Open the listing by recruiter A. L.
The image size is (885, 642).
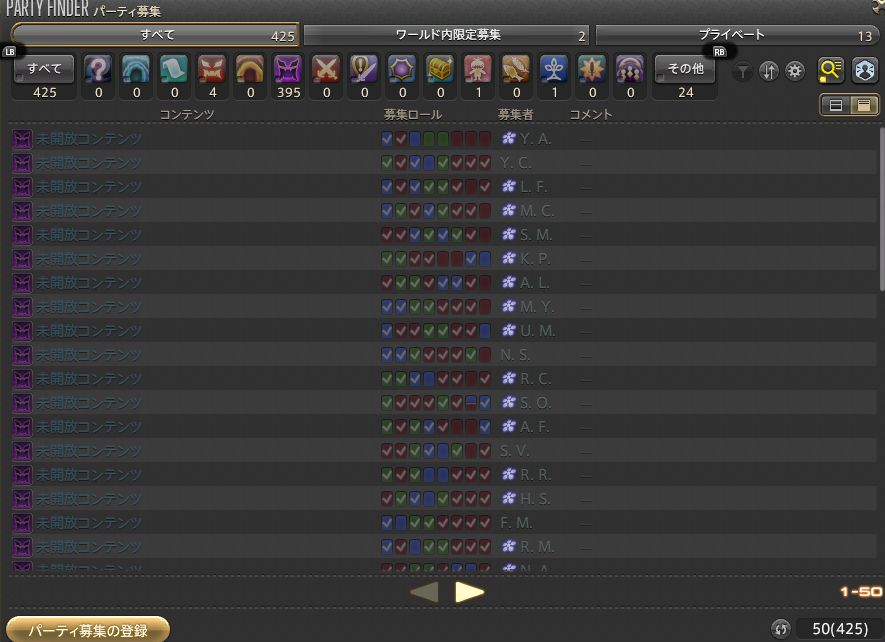coord(443,282)
